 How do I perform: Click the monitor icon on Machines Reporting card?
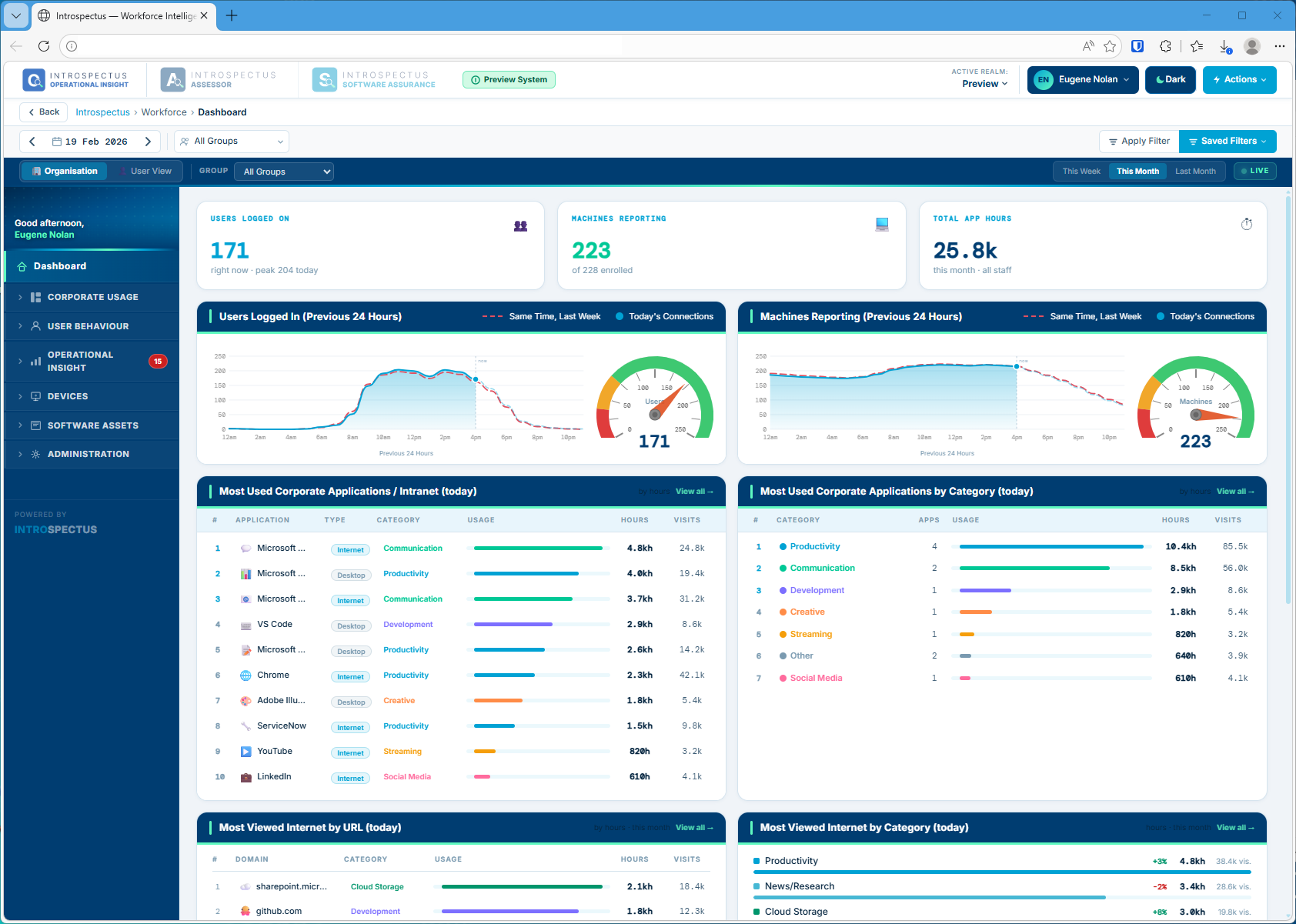pyautogui.click(x=882, y=224)
